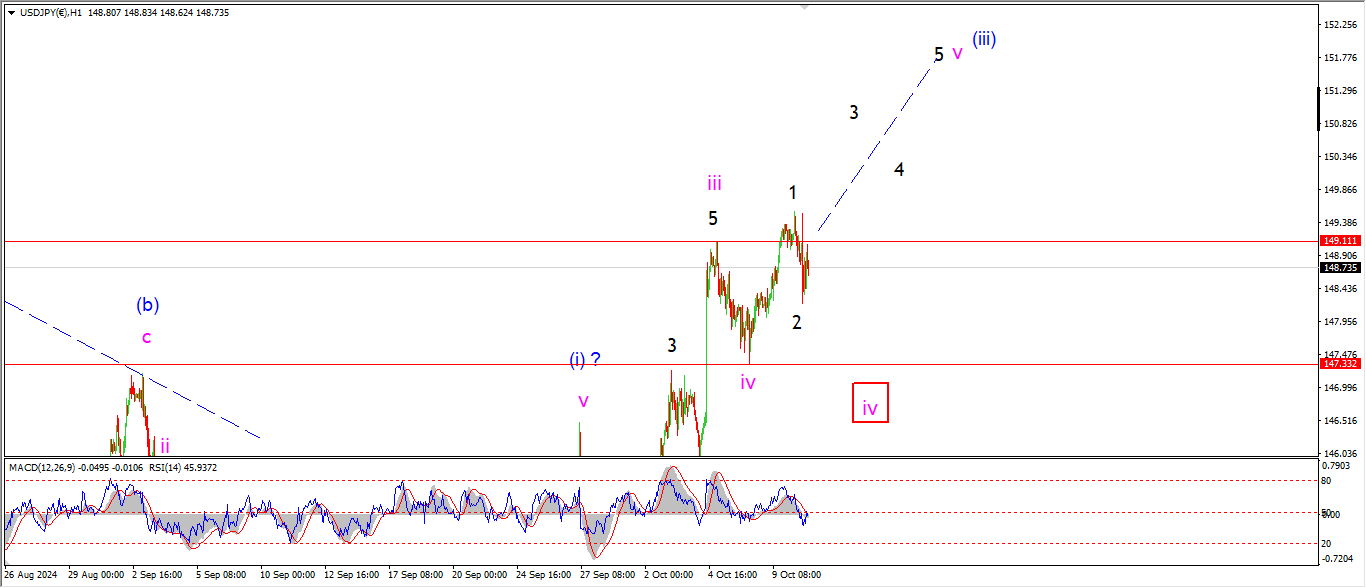The image size is (1366, 588).
Task: Select the blue '(iii)' wave label
Action: click(x=984, y=40)
